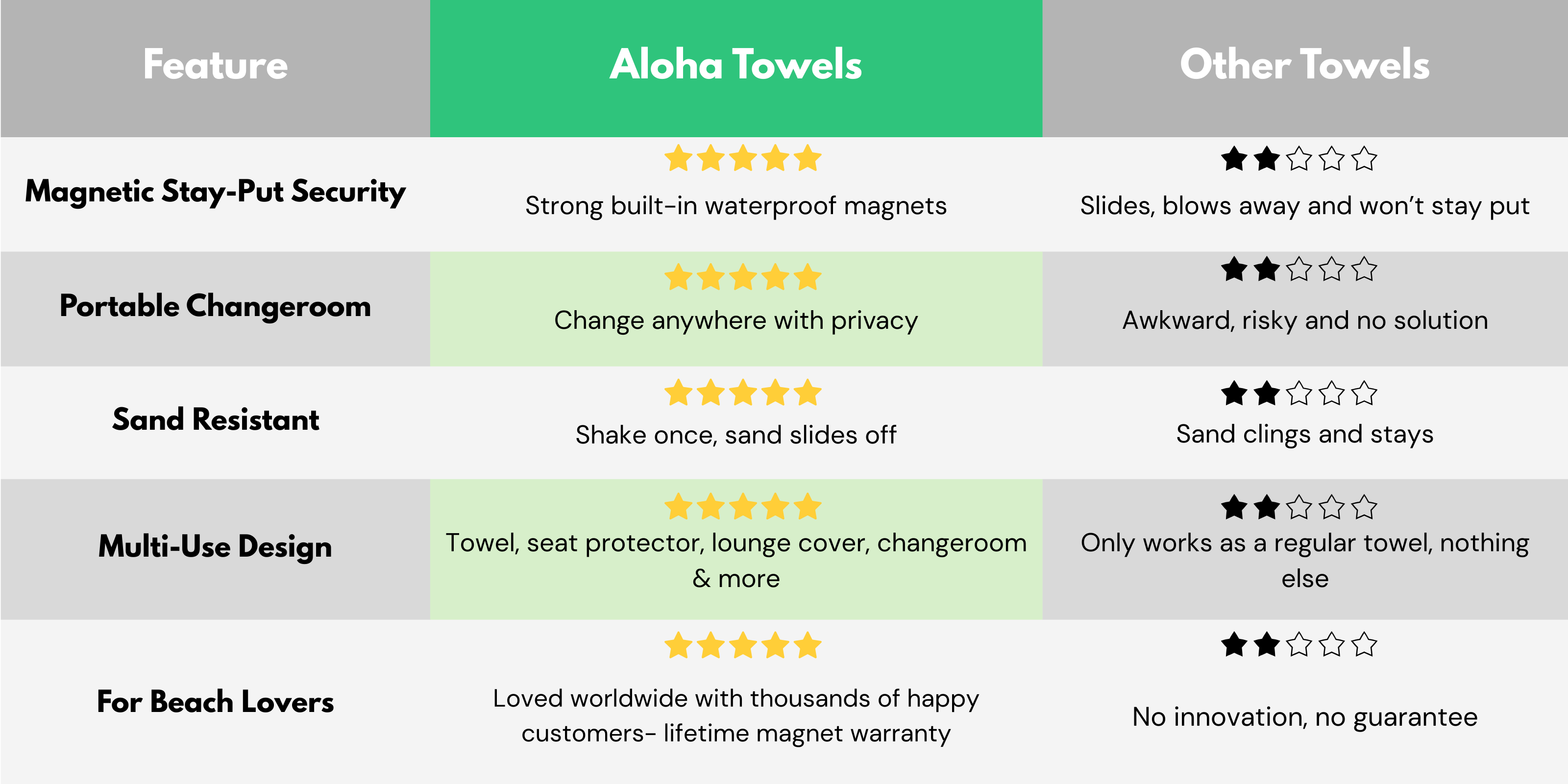Viewport: 1568px width, 784px height.
Task: Click the Other Towels column header
Action: tap(1304, 65)
